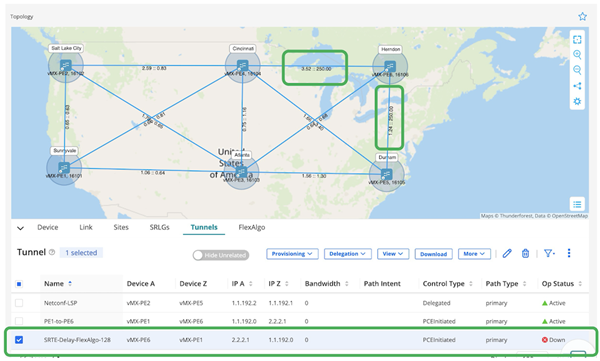Open the Delegation dropdown
Image resolution: width=600 pixels, height=361 pixels.
click(347, 254)
